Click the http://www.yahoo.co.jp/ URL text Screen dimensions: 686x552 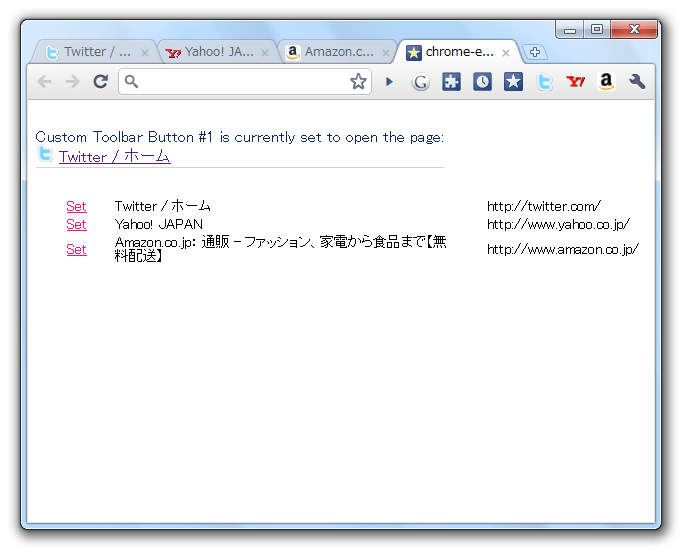pyautogui.click(x=558, y=224)
